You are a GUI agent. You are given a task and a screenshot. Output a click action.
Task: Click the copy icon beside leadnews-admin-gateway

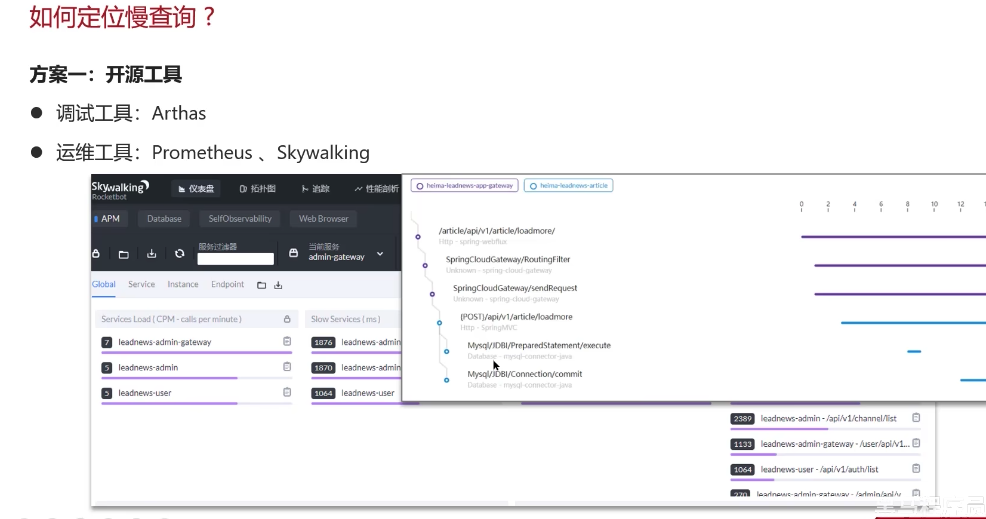point(287,342)
